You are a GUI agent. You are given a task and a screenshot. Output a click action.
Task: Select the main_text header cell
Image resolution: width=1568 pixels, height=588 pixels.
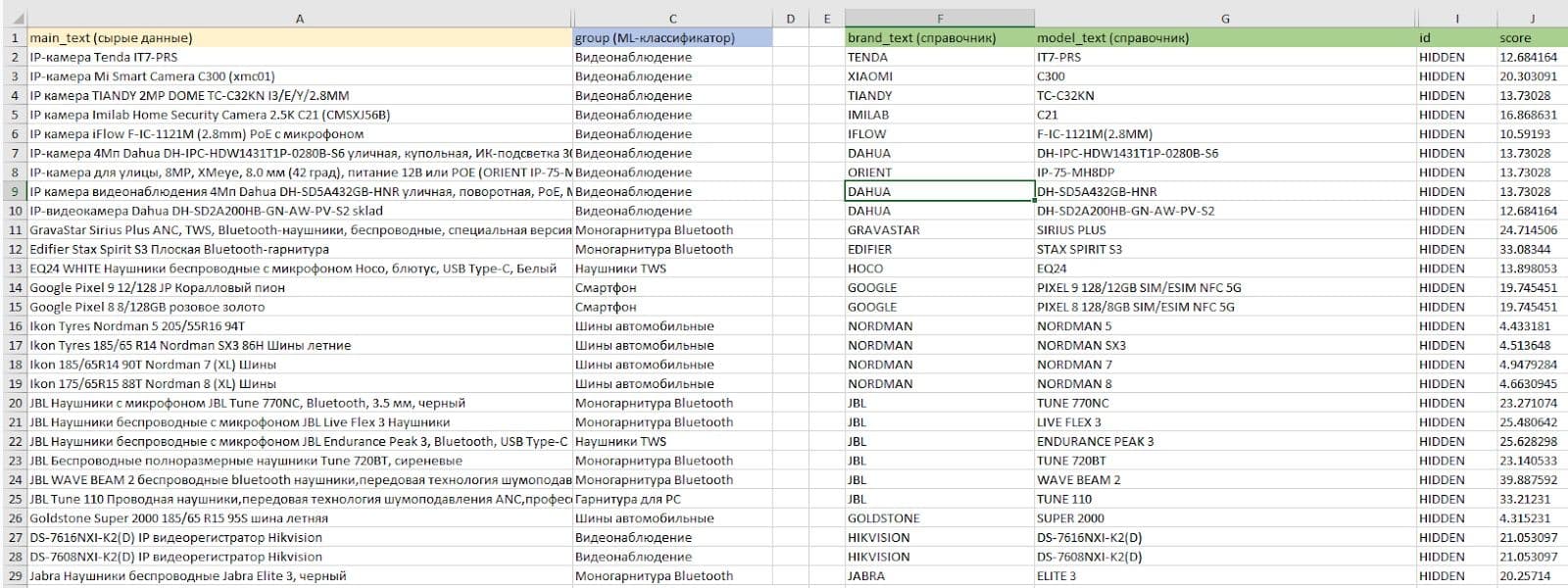299,38
